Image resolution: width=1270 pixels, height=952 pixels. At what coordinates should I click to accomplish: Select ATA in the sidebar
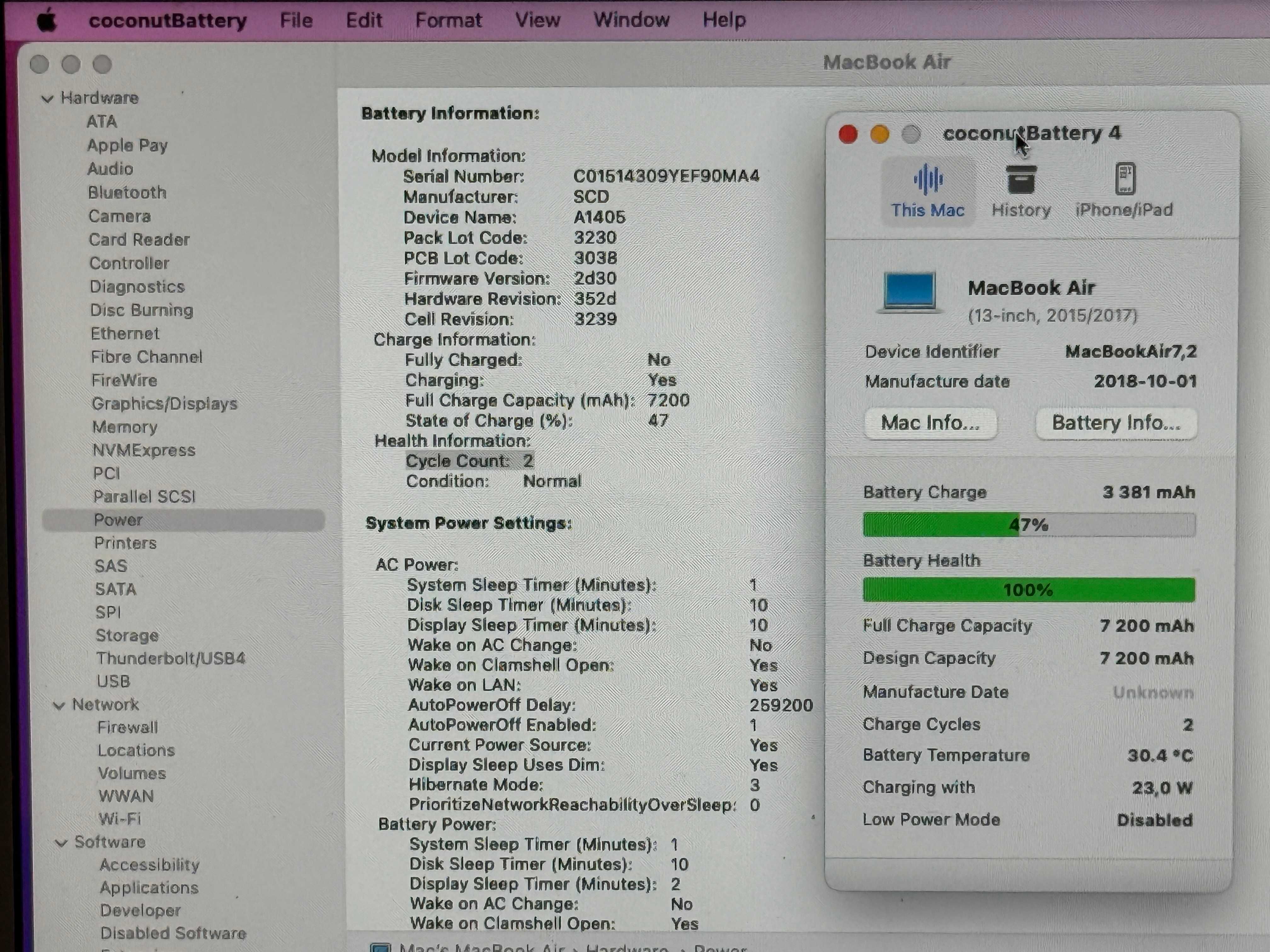(102, 122)
